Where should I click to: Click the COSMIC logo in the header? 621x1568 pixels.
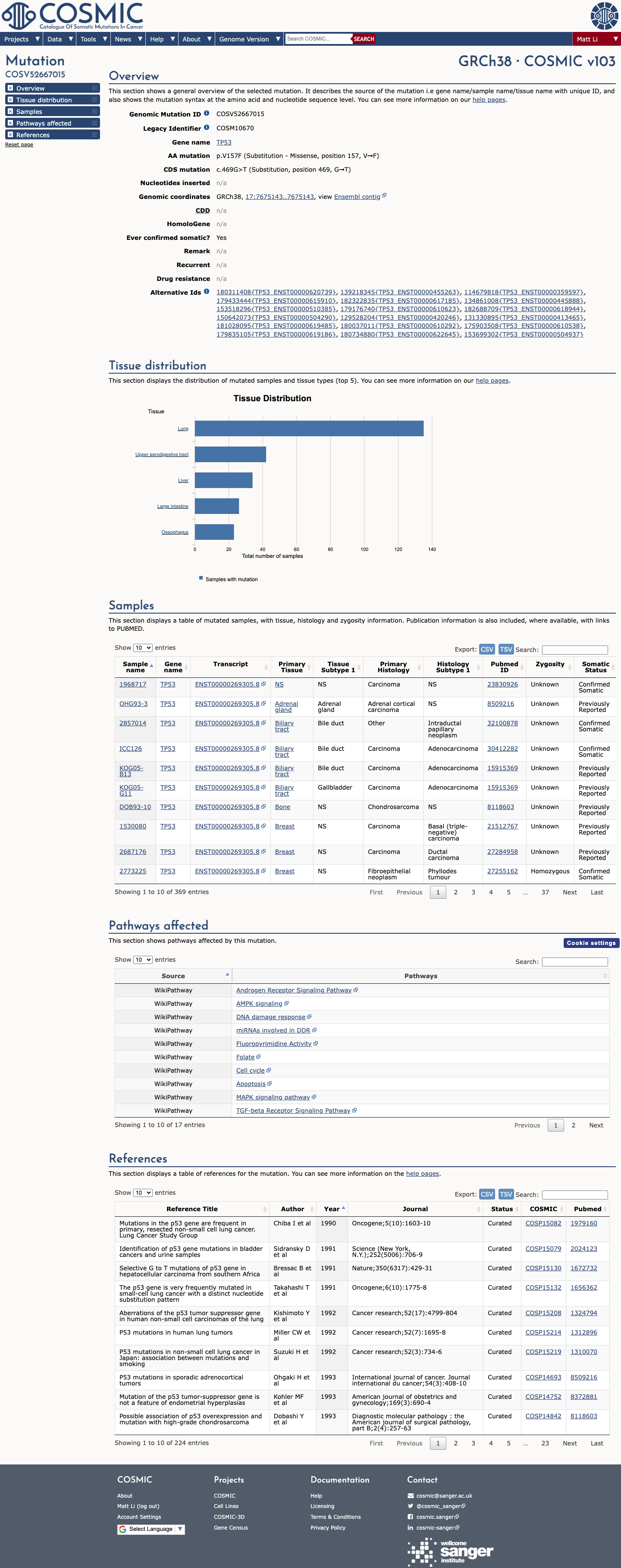point(73,16)
